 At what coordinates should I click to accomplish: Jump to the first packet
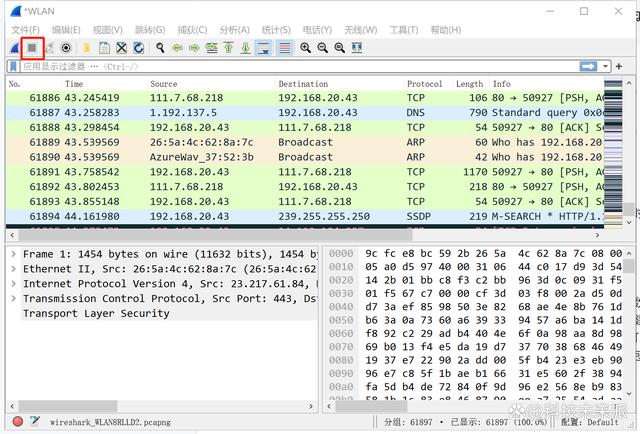(228, 47)
